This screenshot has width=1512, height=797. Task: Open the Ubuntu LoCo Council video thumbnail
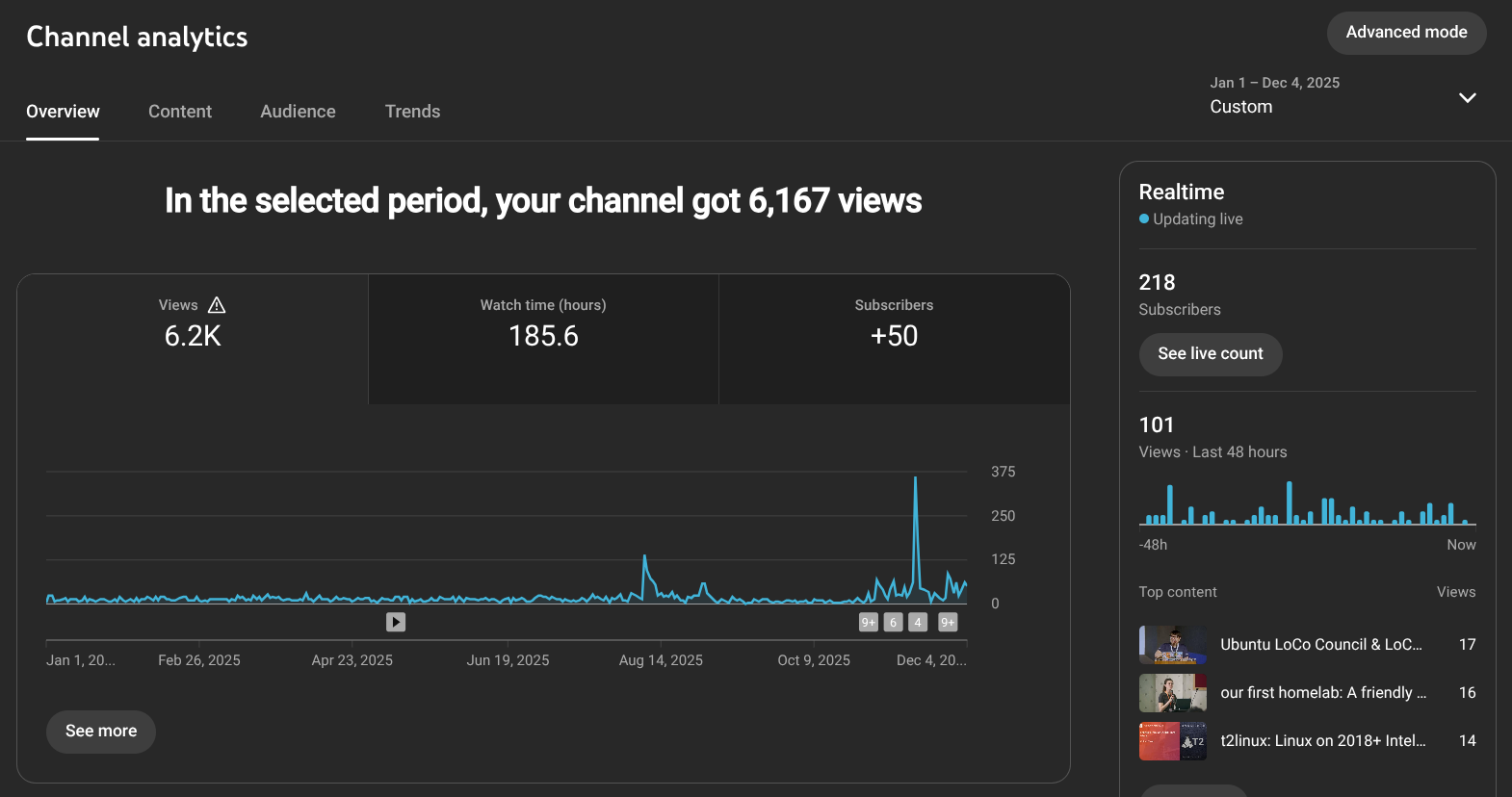tap(1172, 645)
